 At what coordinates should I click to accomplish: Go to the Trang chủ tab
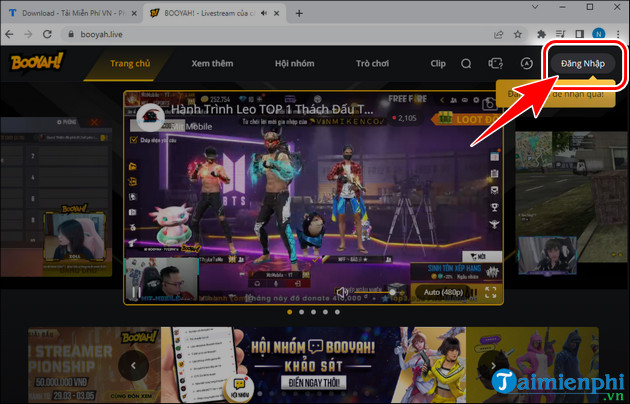130,63
